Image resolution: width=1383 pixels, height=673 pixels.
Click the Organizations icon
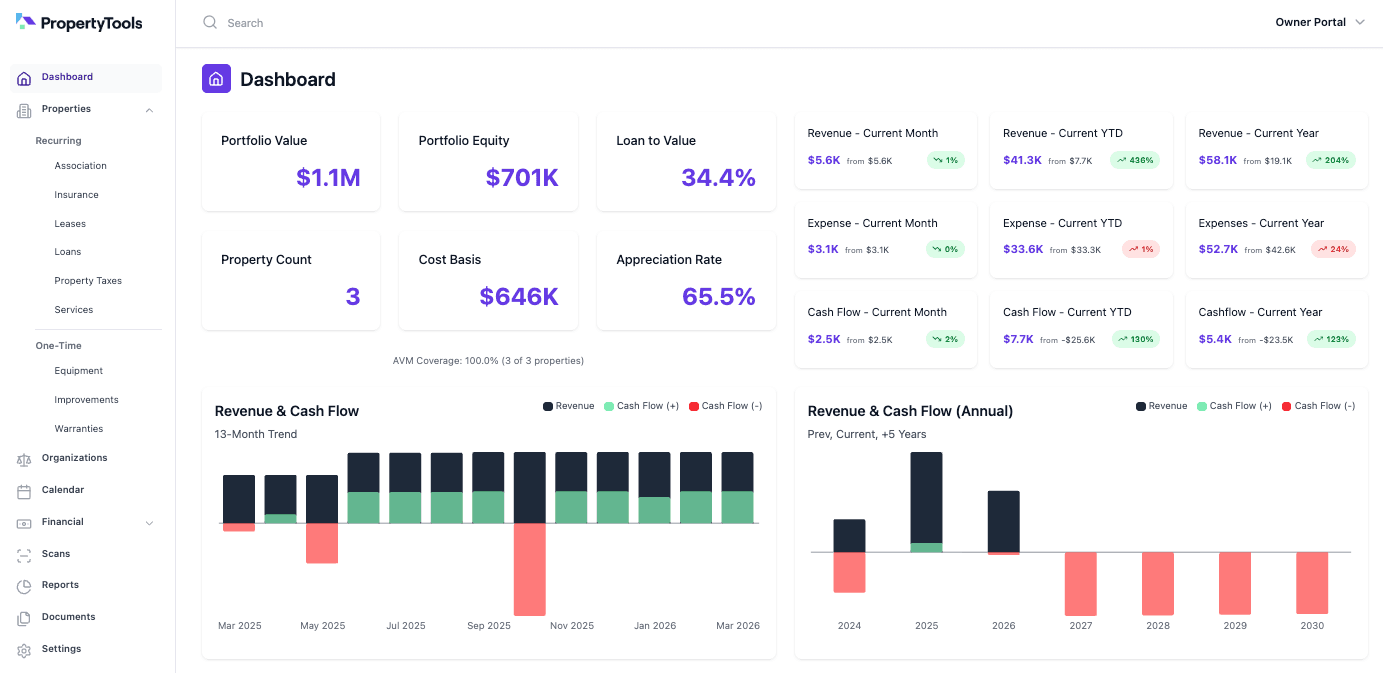pos(22,457)
